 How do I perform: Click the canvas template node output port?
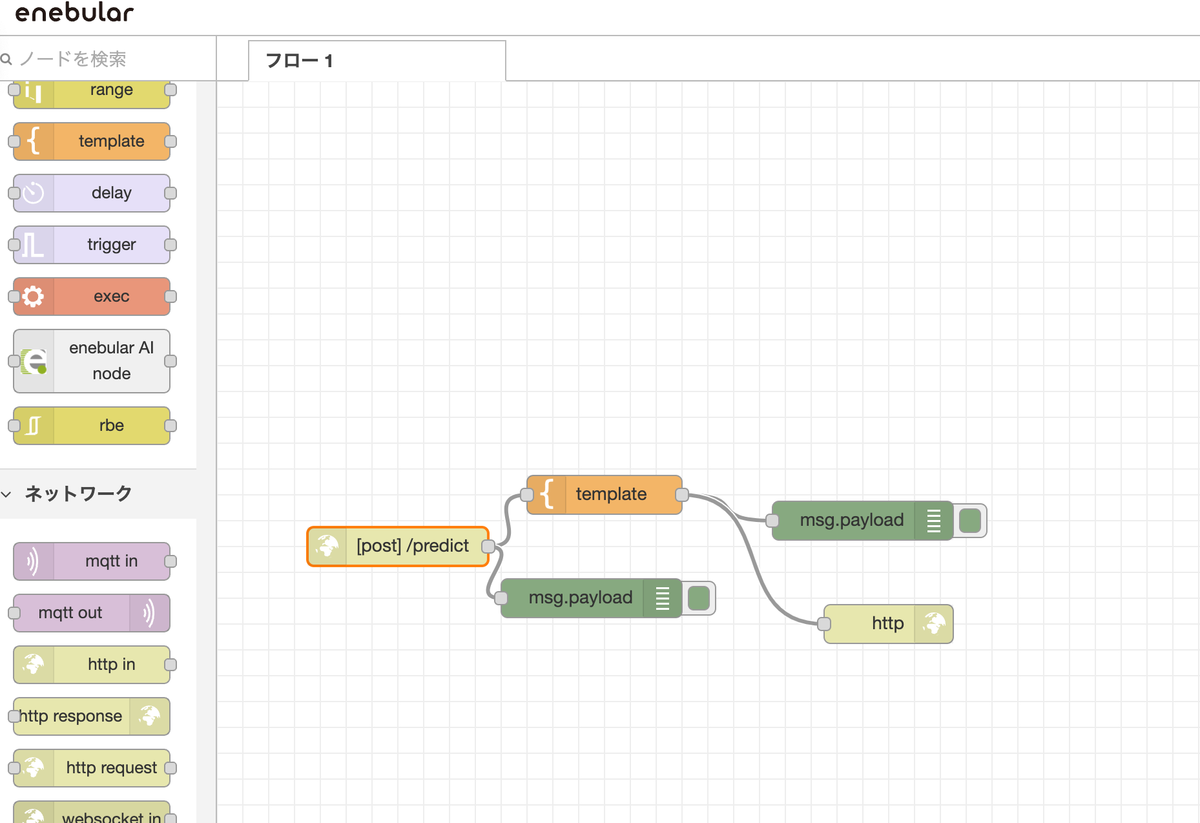tap(682, 494)
